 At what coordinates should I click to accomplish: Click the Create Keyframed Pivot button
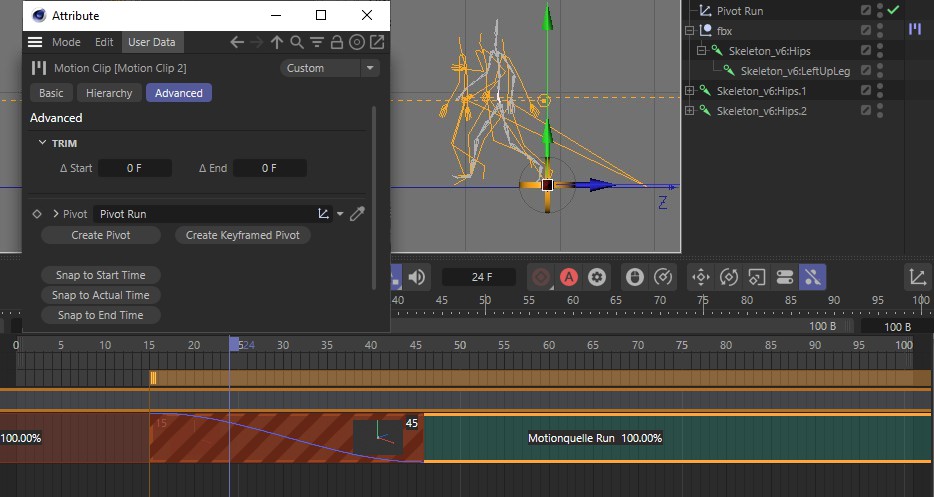click(x=242, y=235)
